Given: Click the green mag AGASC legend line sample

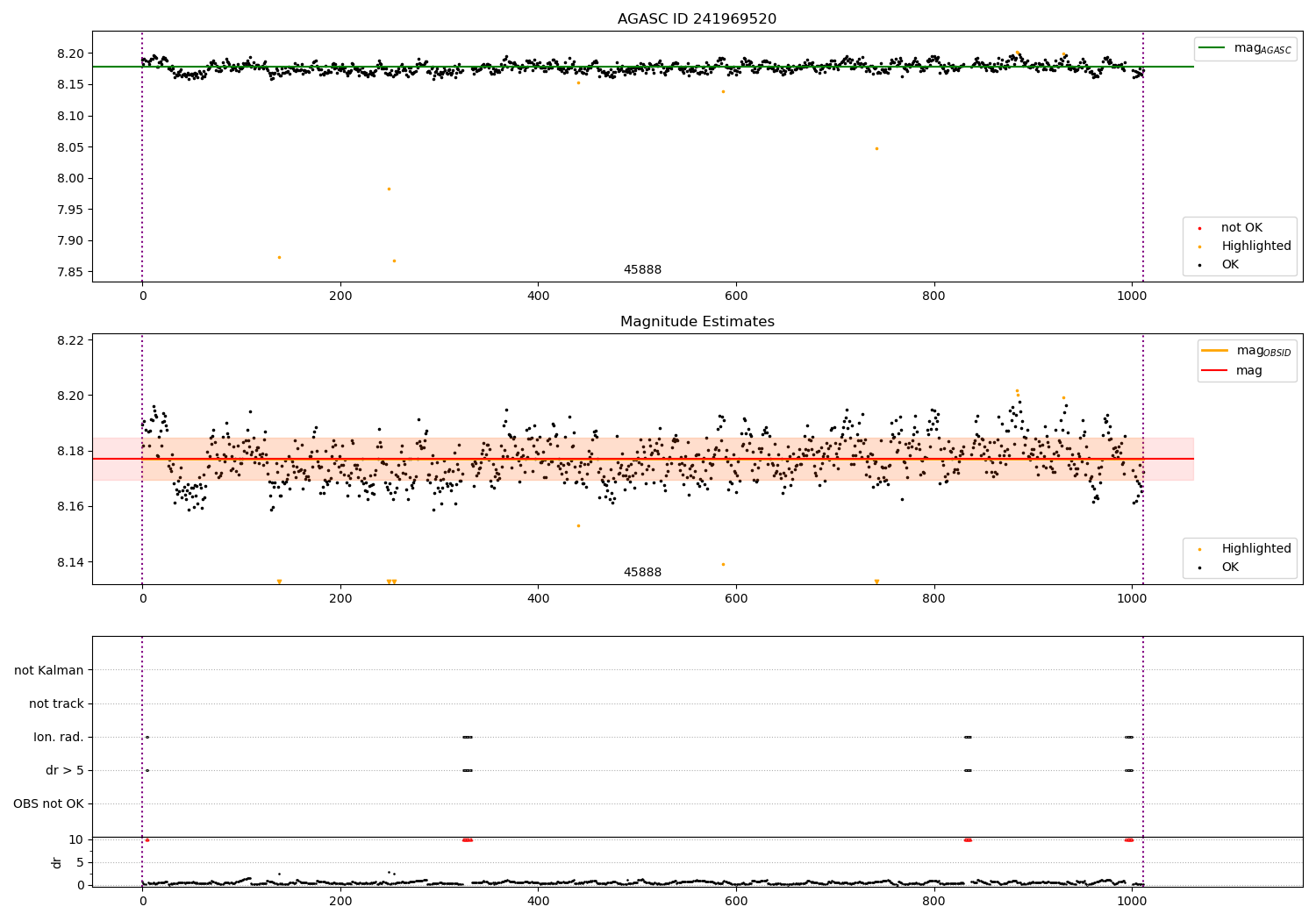Looking at the screenshot, I should (x=1212, y=48).
